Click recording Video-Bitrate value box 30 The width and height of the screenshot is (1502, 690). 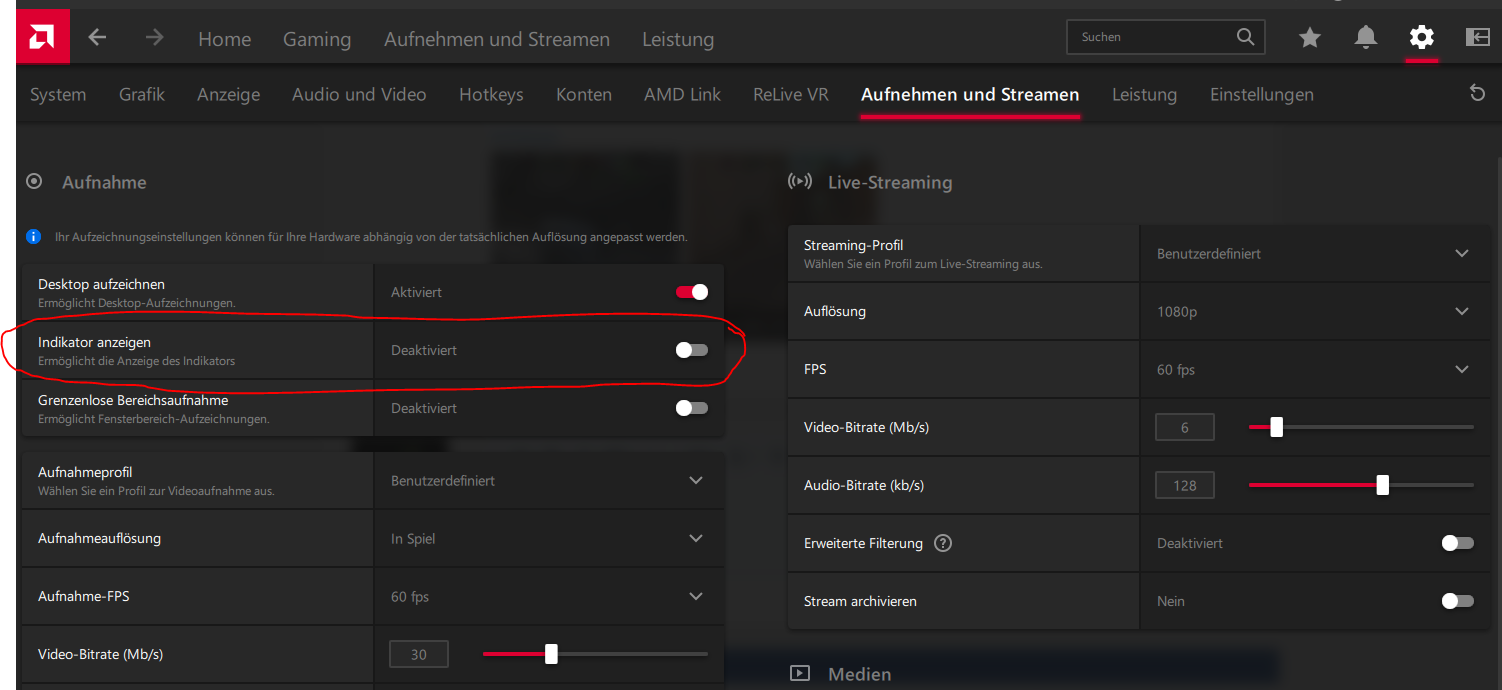point(419,654)
